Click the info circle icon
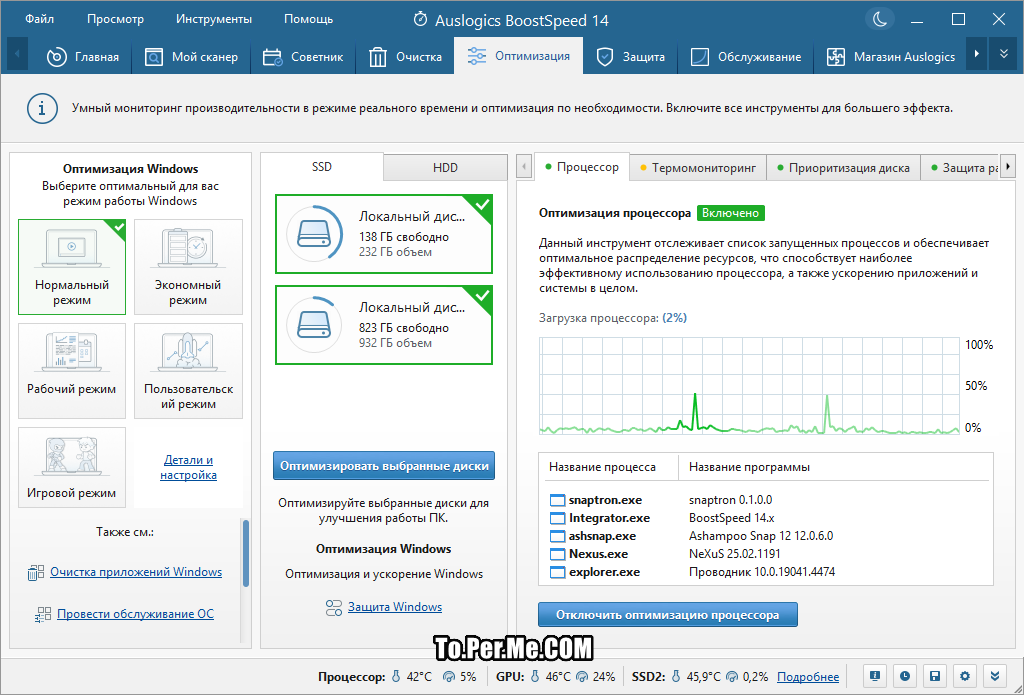The image size is (1024, 695). (x=42, y=108)
